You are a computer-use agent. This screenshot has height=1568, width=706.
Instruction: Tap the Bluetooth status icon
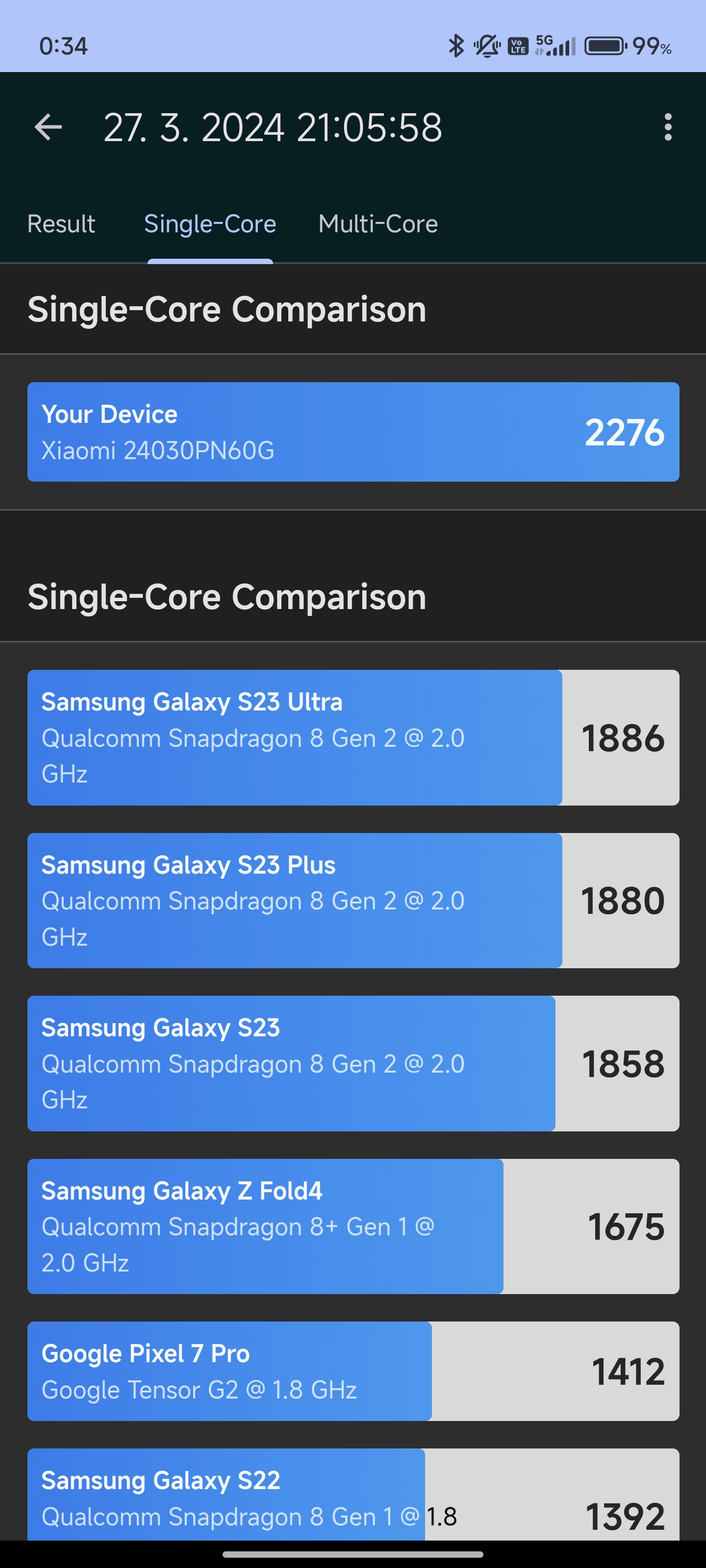[x=455, y=46]
